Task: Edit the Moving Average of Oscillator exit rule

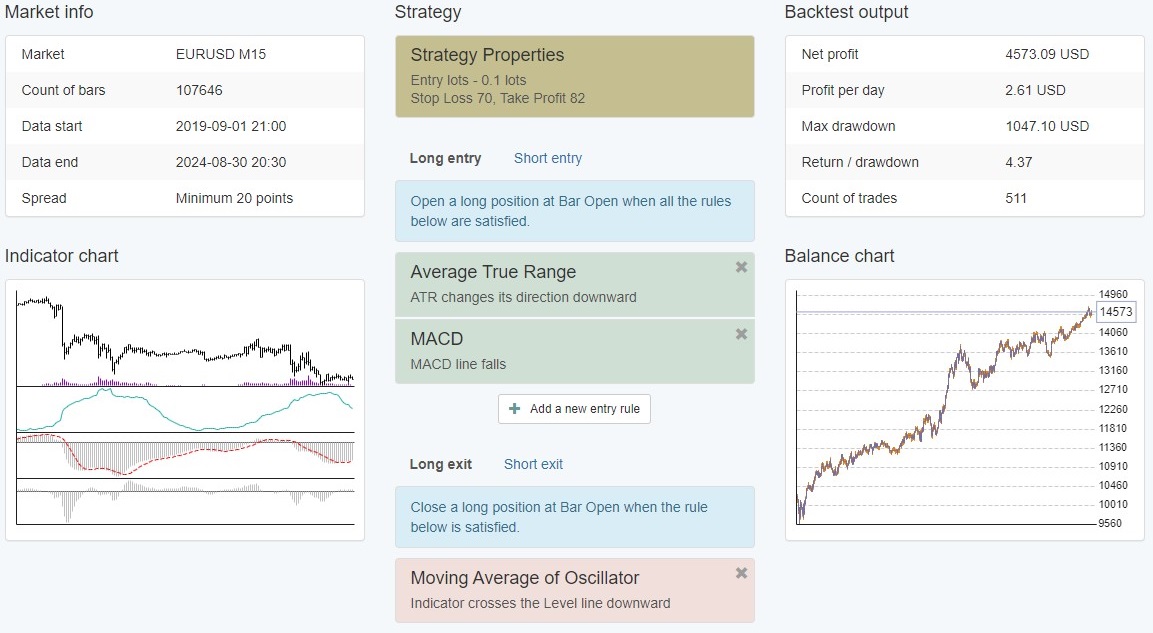Action: click(560, 590)
